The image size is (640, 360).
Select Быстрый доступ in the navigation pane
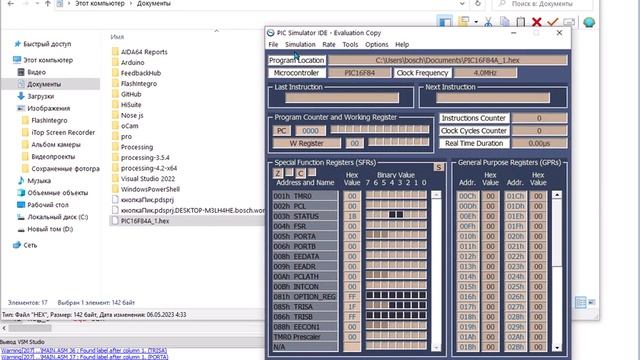point(47,44)
